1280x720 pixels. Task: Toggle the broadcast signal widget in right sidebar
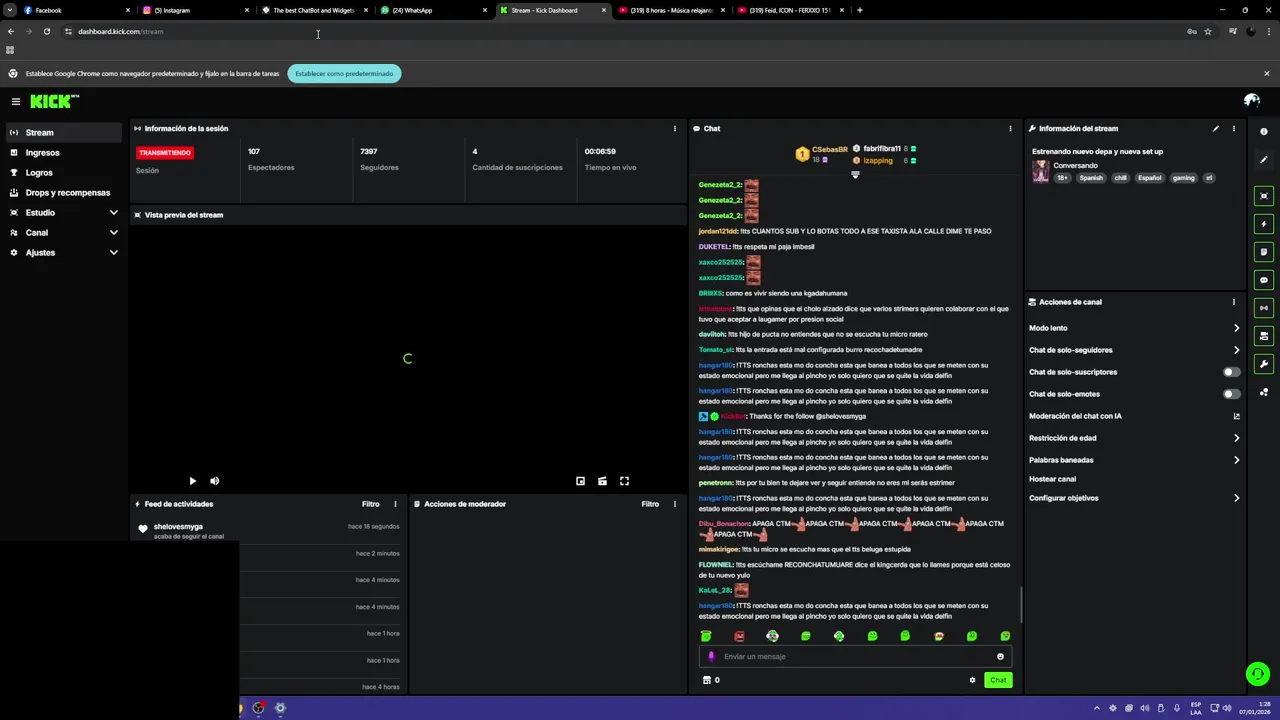(x=1264, y=308)
